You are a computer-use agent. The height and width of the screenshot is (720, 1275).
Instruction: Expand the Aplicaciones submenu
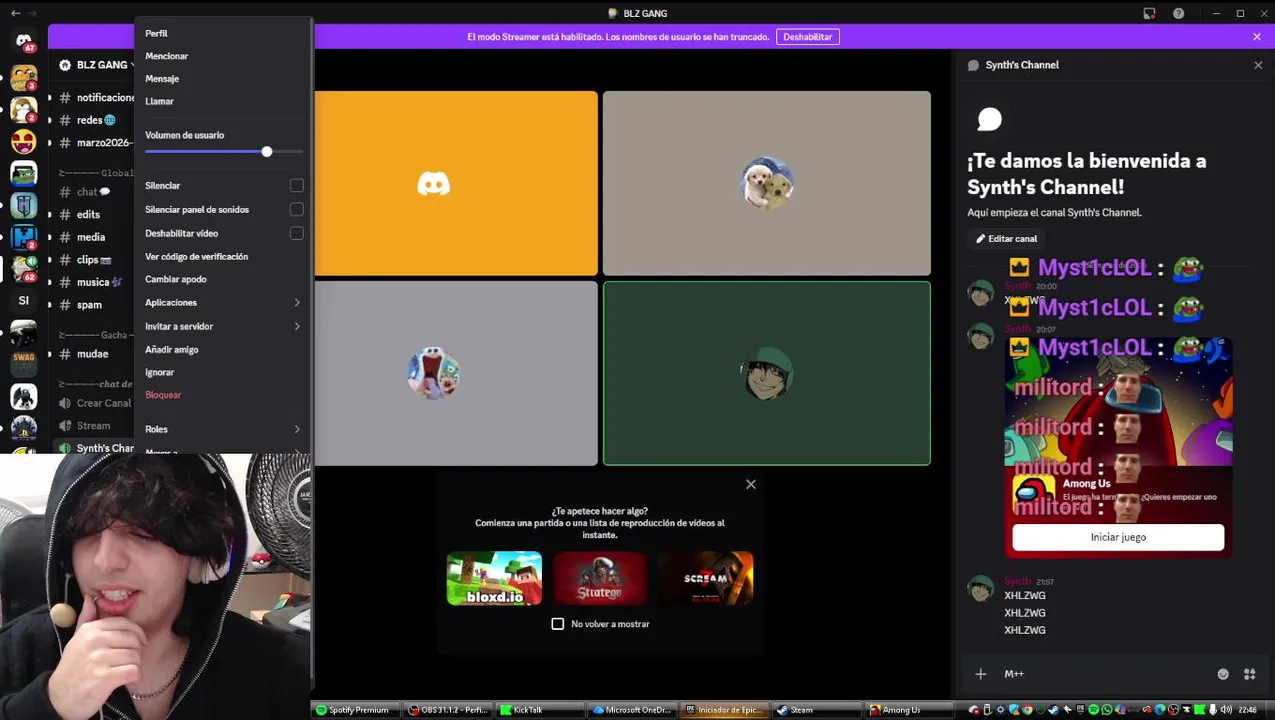pyautogui.click(x=223, y=302)
